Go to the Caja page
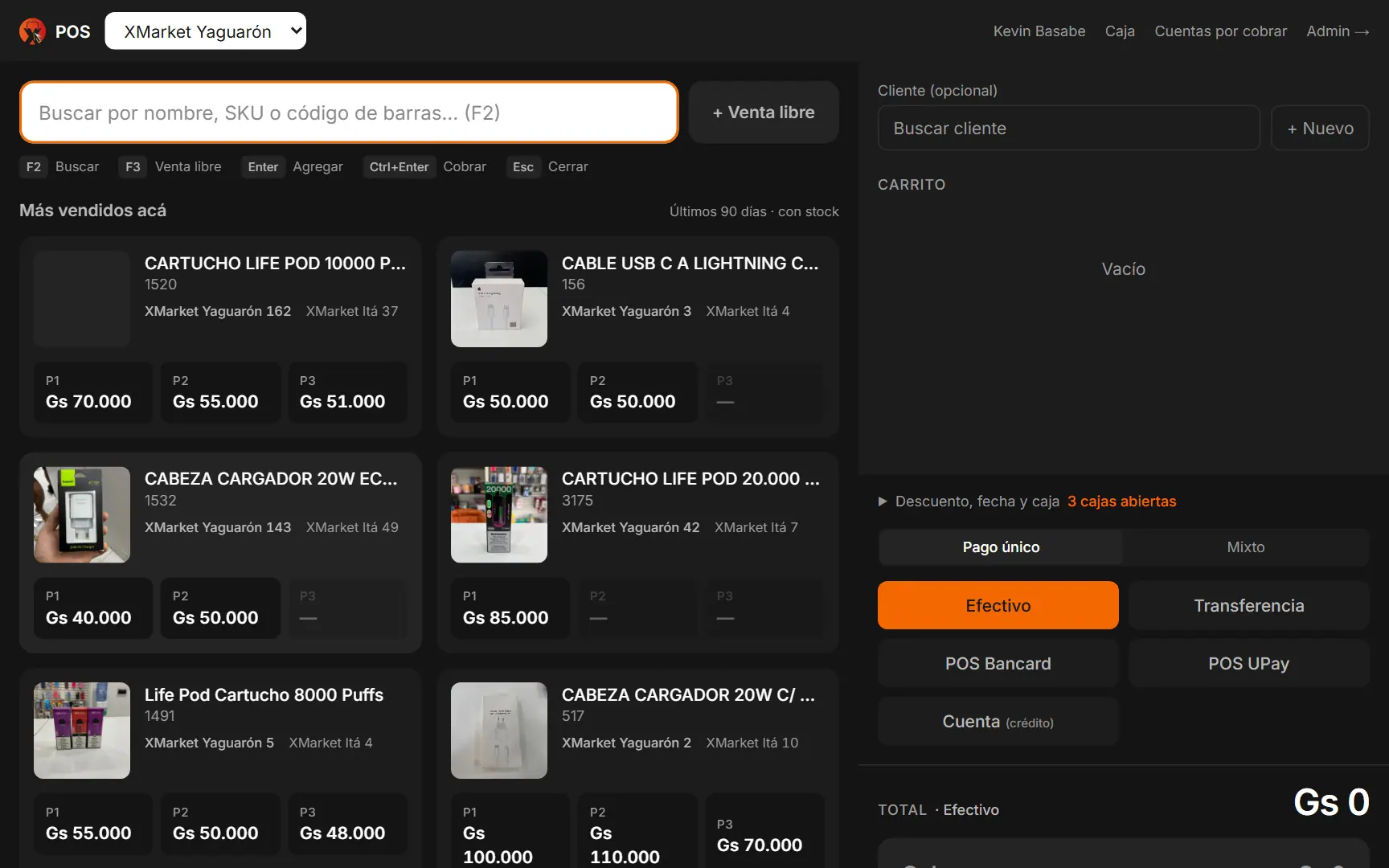Viewport: 1389px width, 868px height. [1120, 31]
